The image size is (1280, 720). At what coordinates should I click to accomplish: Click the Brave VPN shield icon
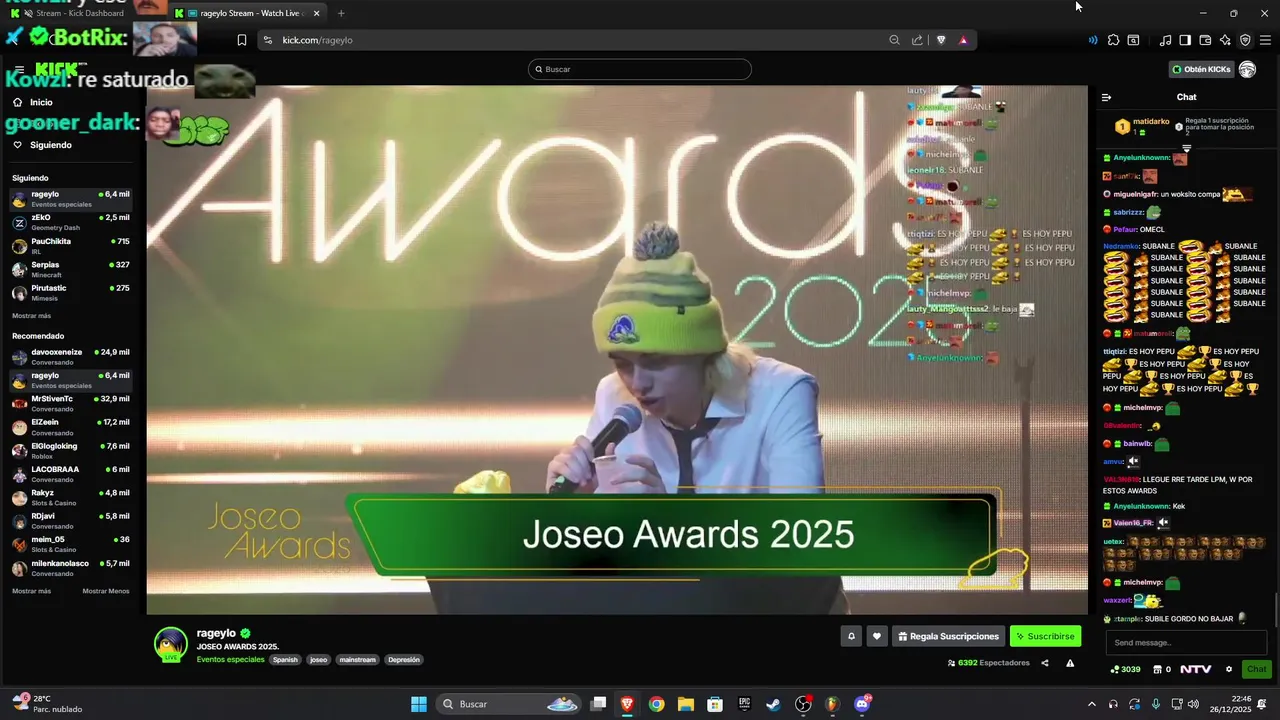point(1245,40)
